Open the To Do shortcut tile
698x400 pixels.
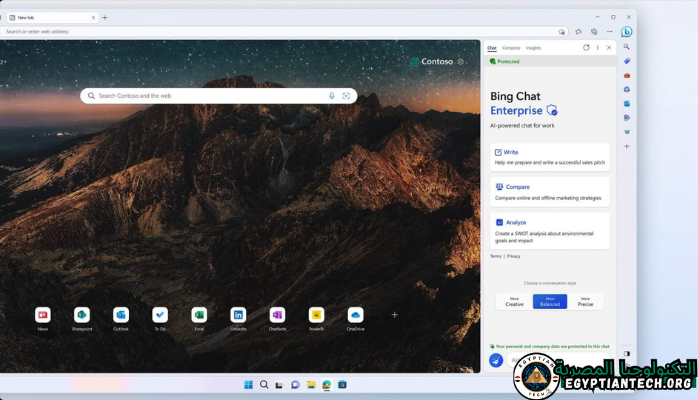(x=160, y=315)
